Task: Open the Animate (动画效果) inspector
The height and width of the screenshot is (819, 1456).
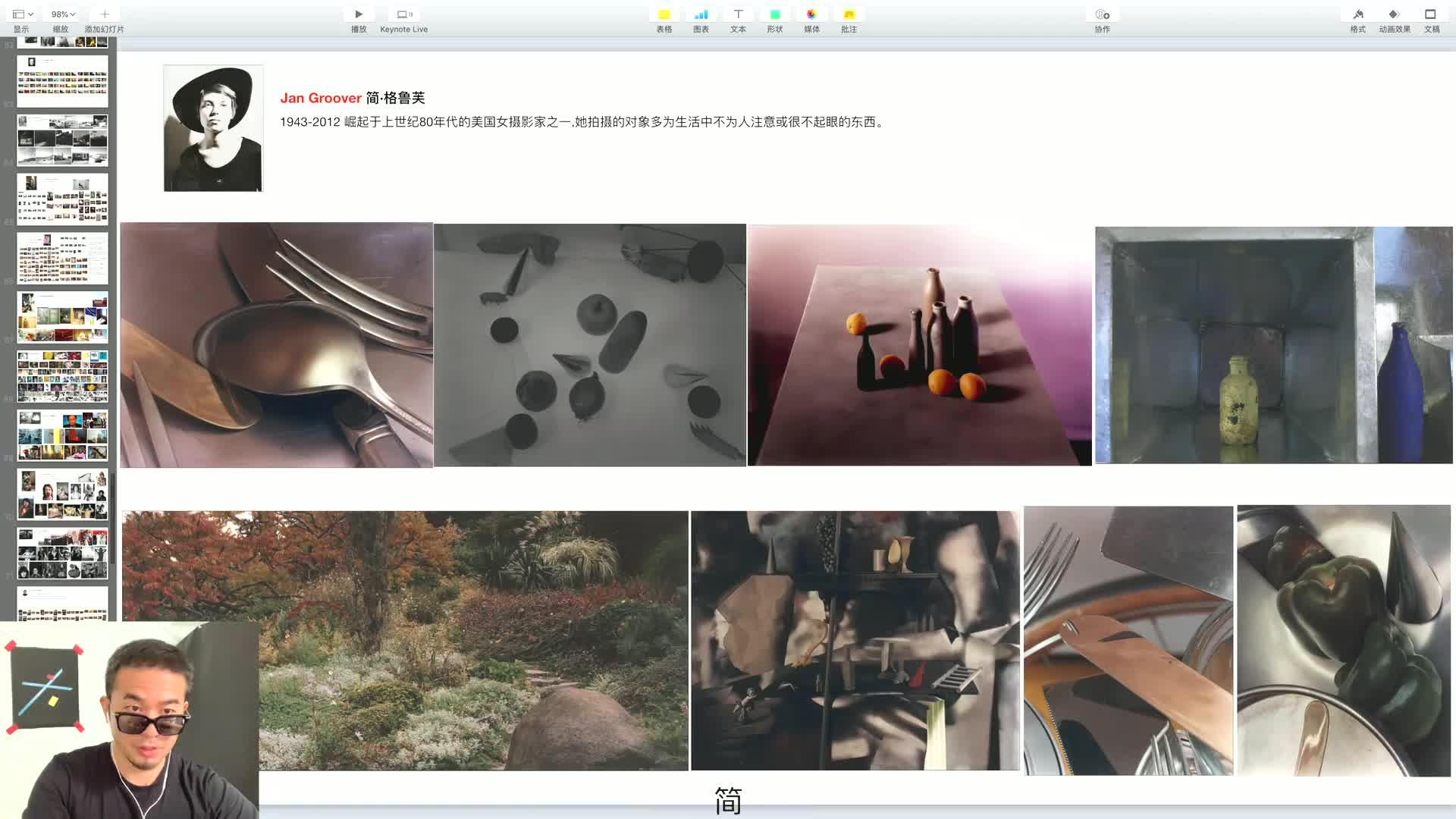Action: tap(1394, 14)
